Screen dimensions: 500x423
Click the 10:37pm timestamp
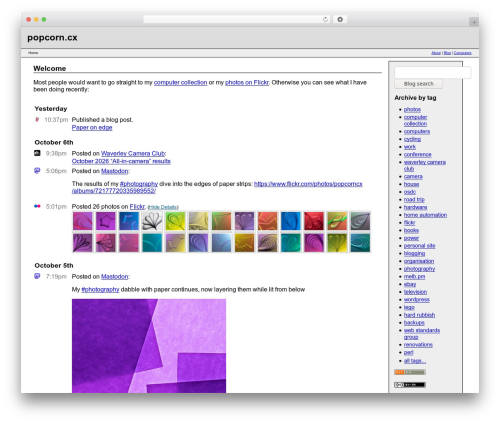tap(56, 120)
